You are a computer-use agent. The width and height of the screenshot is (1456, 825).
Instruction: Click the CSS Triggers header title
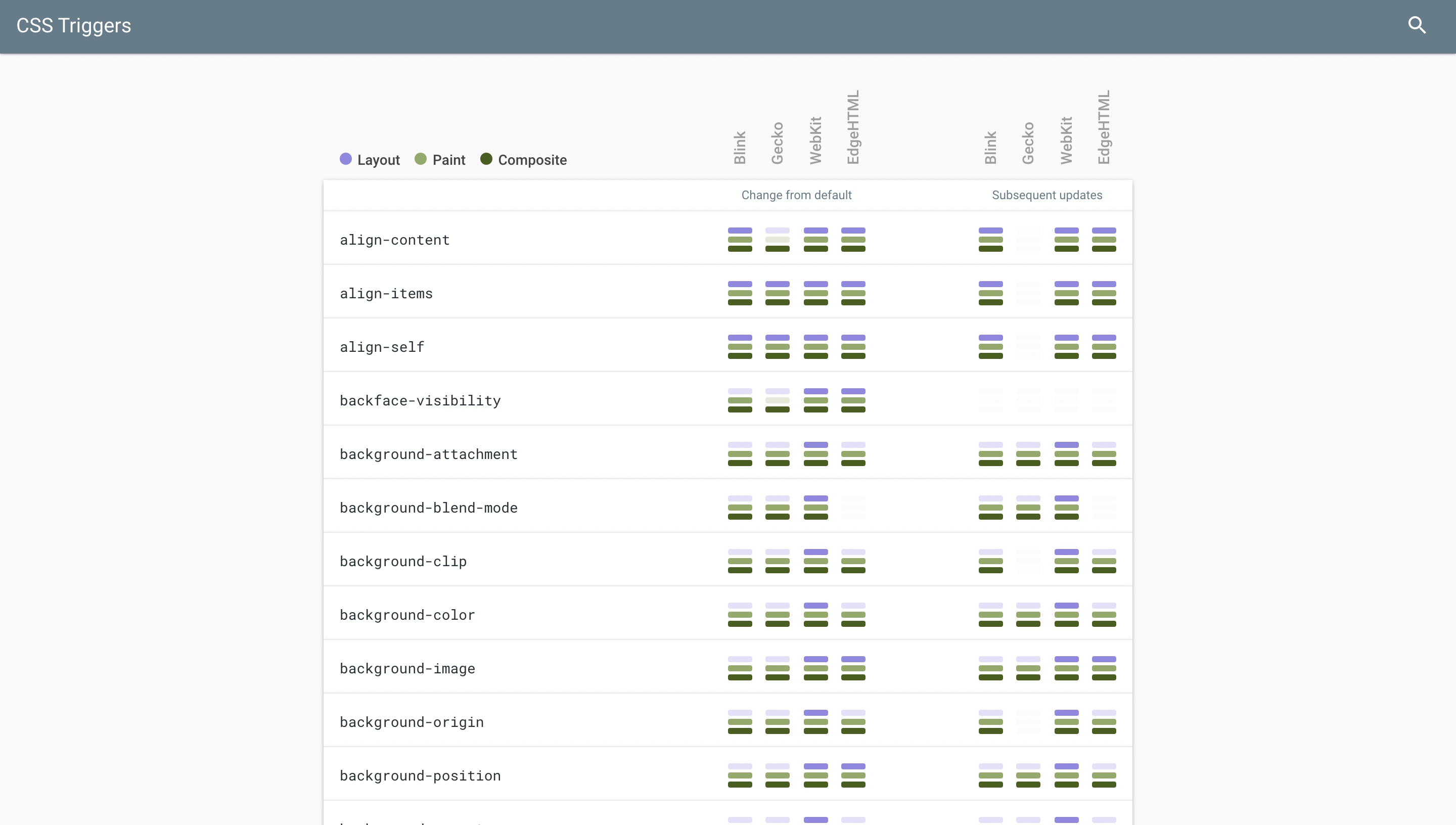[74, 25]
